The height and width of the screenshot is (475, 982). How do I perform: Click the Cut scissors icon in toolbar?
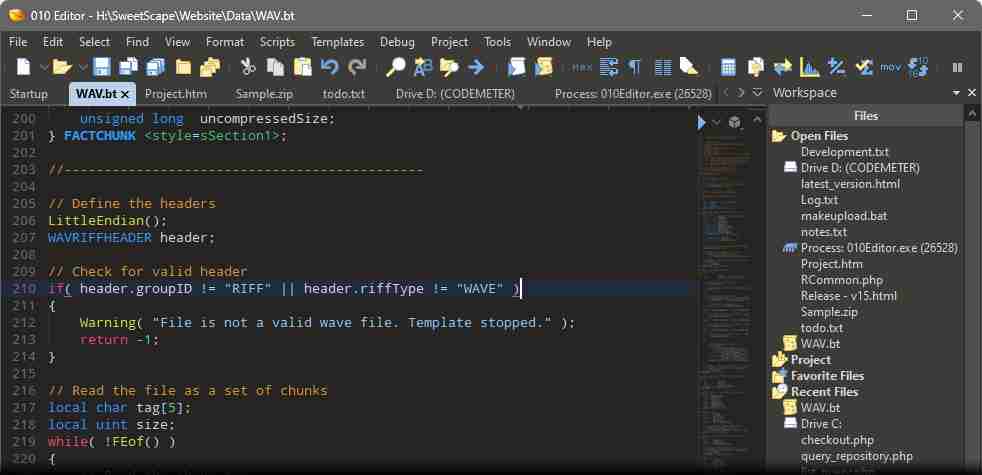(x=247, y=67)
